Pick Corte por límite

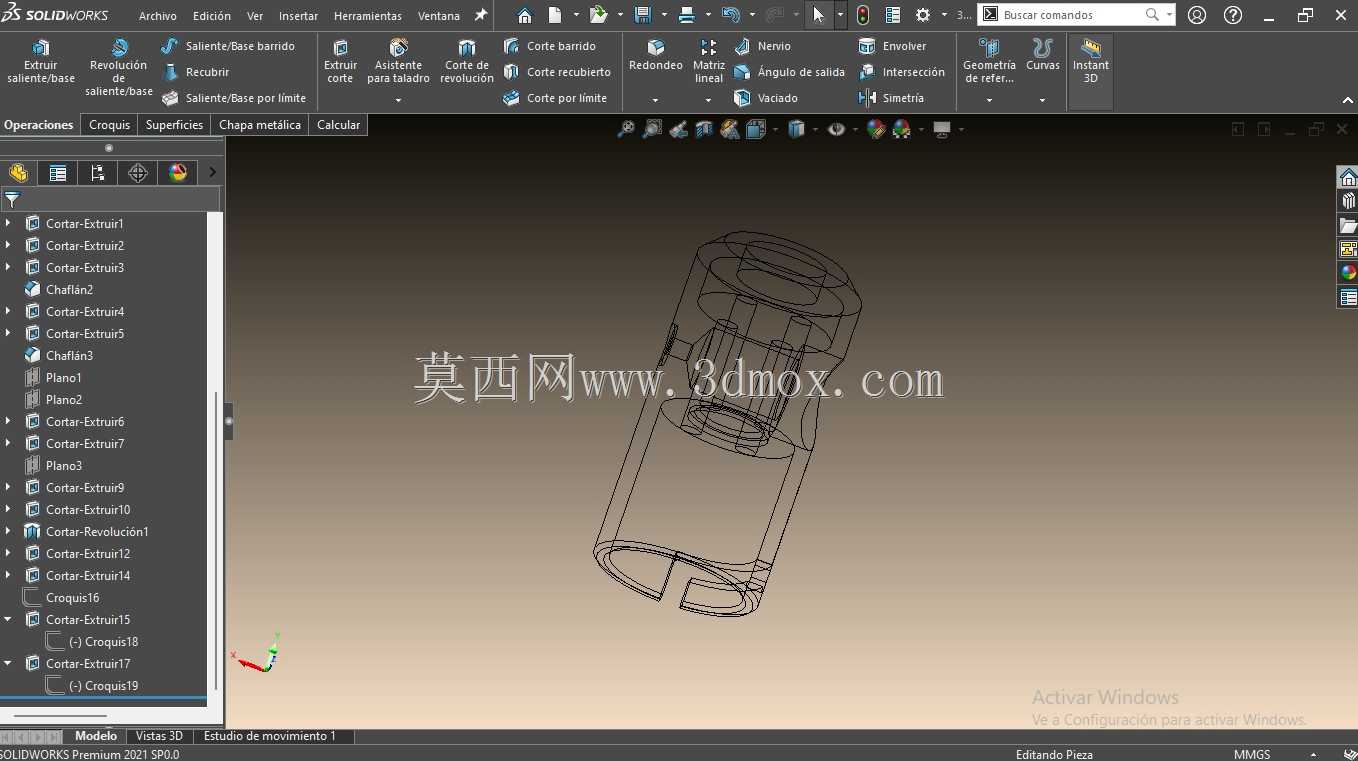(x=554, y=98)
